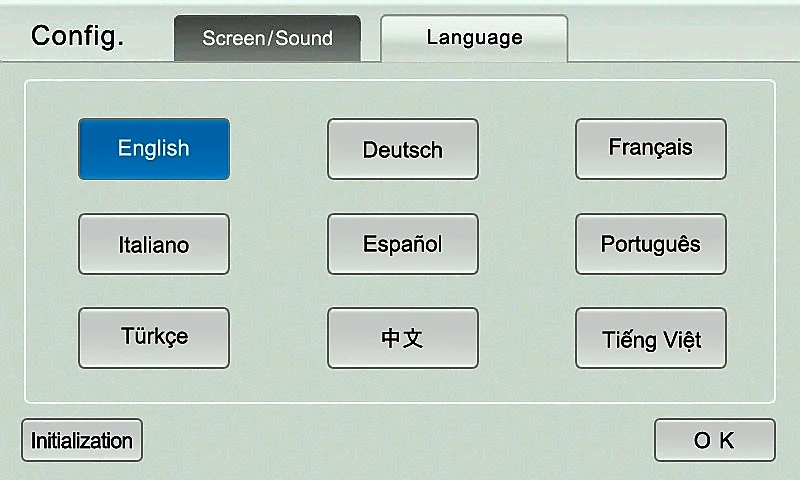Set the language to Español
Viewport: 800px width, 480px height.
click(x=403, y=244)
